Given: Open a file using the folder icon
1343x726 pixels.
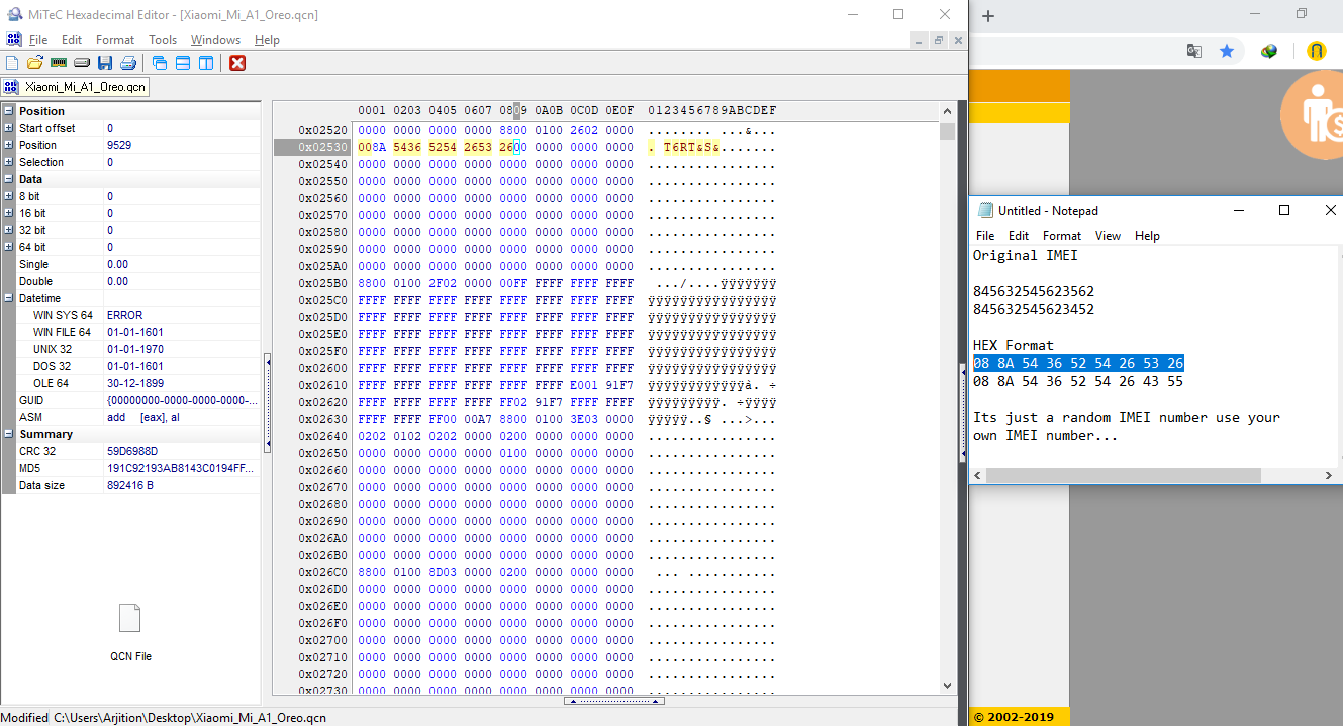Looking at the screenshot, I should (34, 63).
